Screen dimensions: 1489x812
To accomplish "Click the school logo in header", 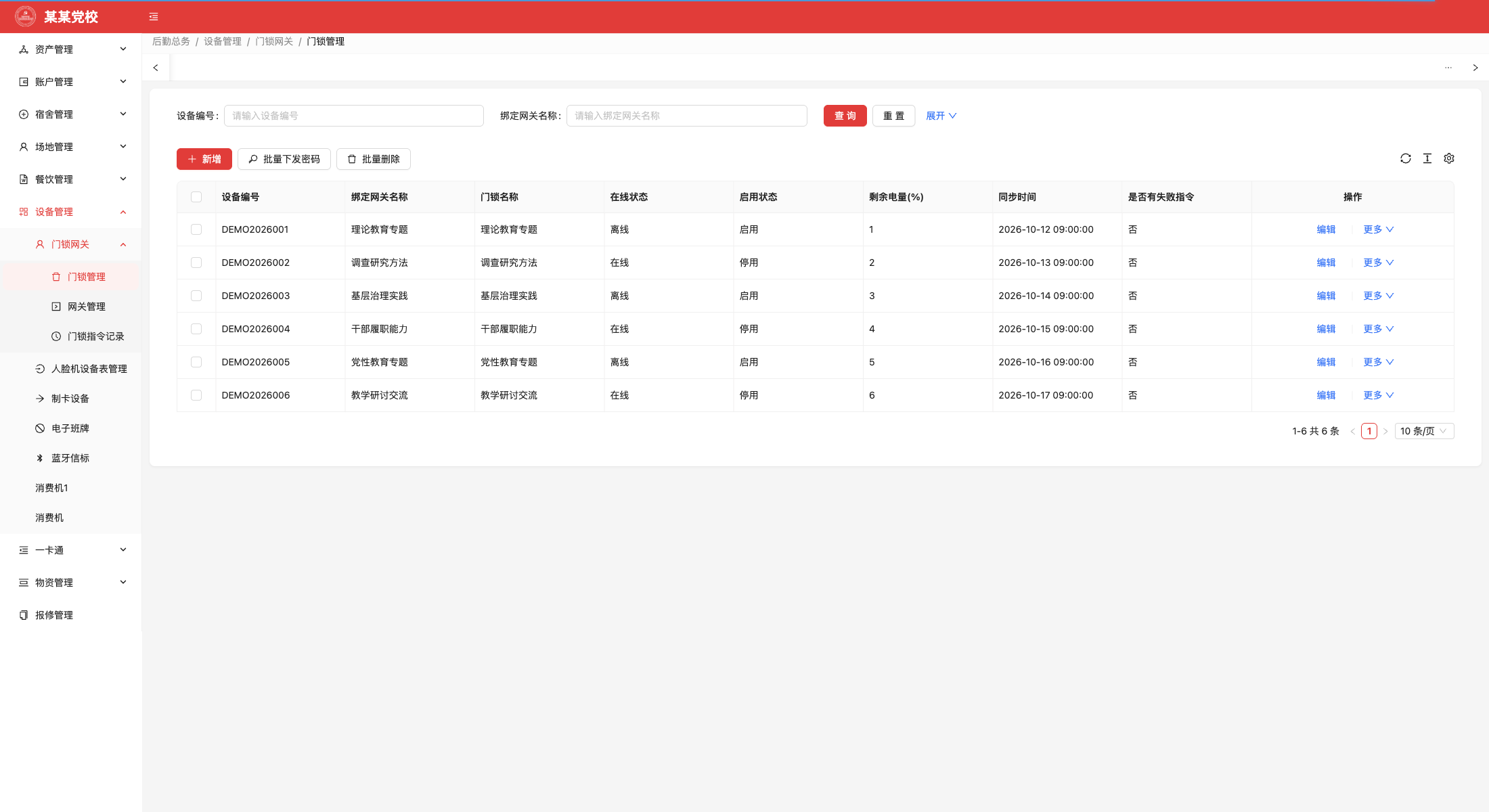I will [26, 16].
